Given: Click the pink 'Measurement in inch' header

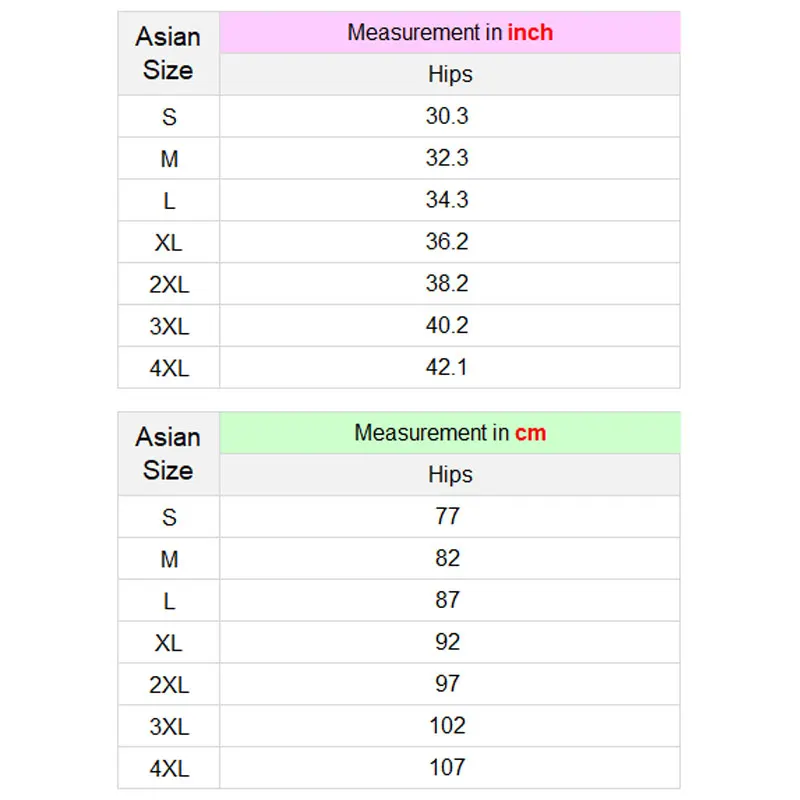Looking at the screenshot, I should pyautogui.click(x=449, y=32).
